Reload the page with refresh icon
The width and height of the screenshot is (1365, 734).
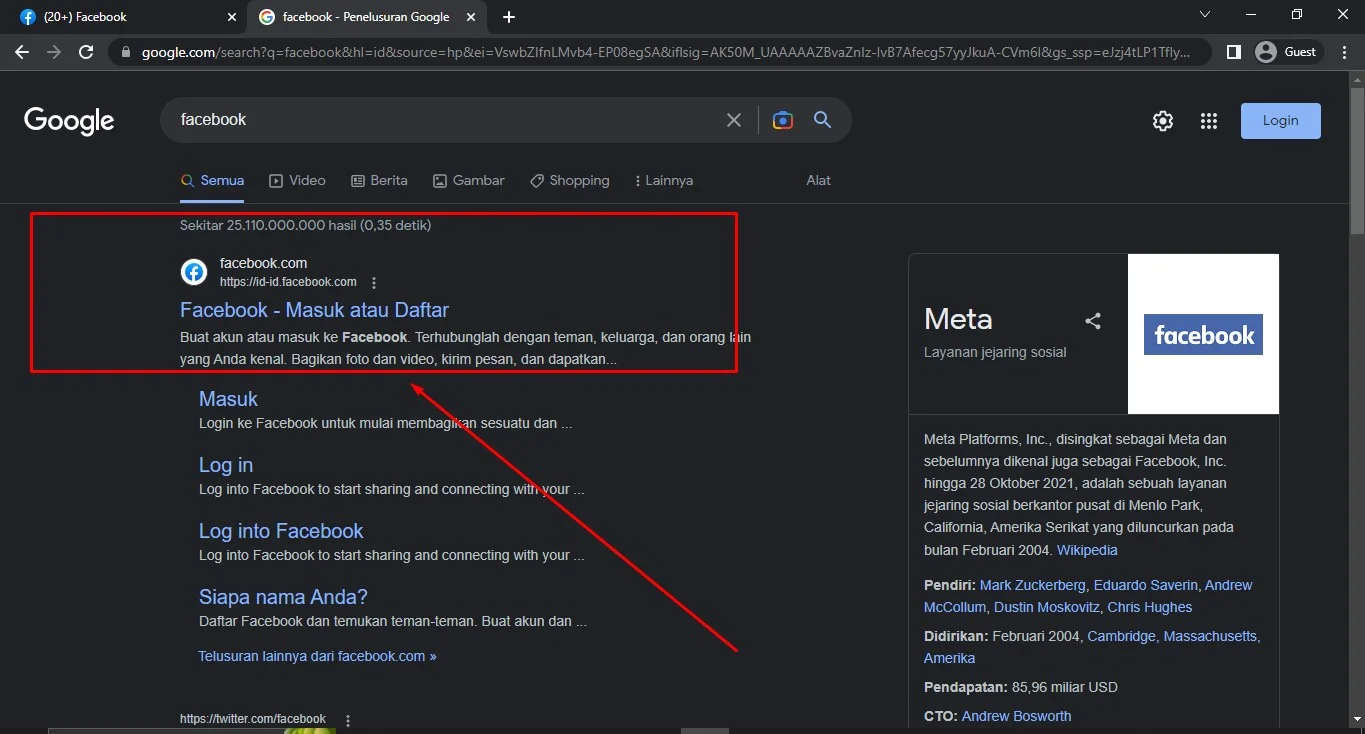(87, 52)
